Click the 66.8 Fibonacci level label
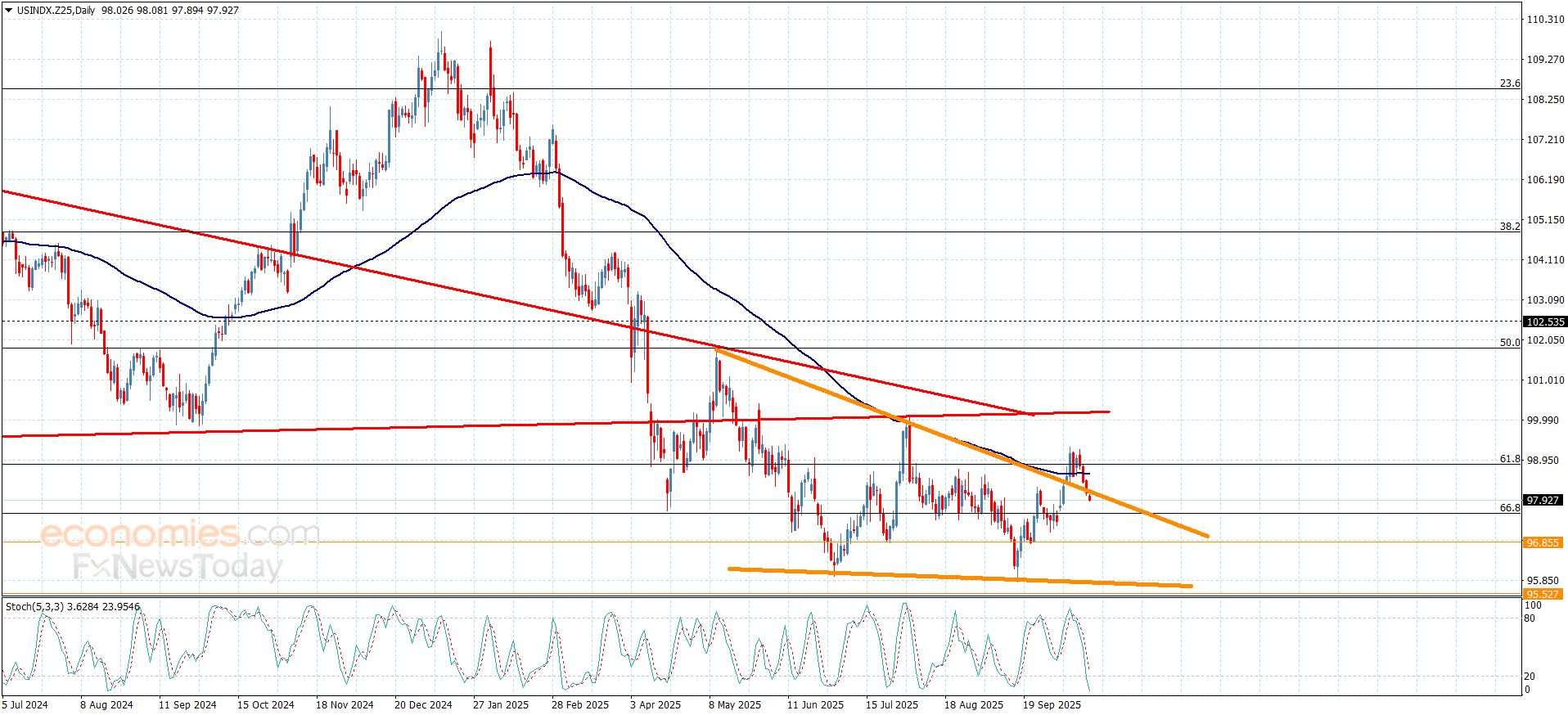The image size is (1568, 715). point(1510,508)
